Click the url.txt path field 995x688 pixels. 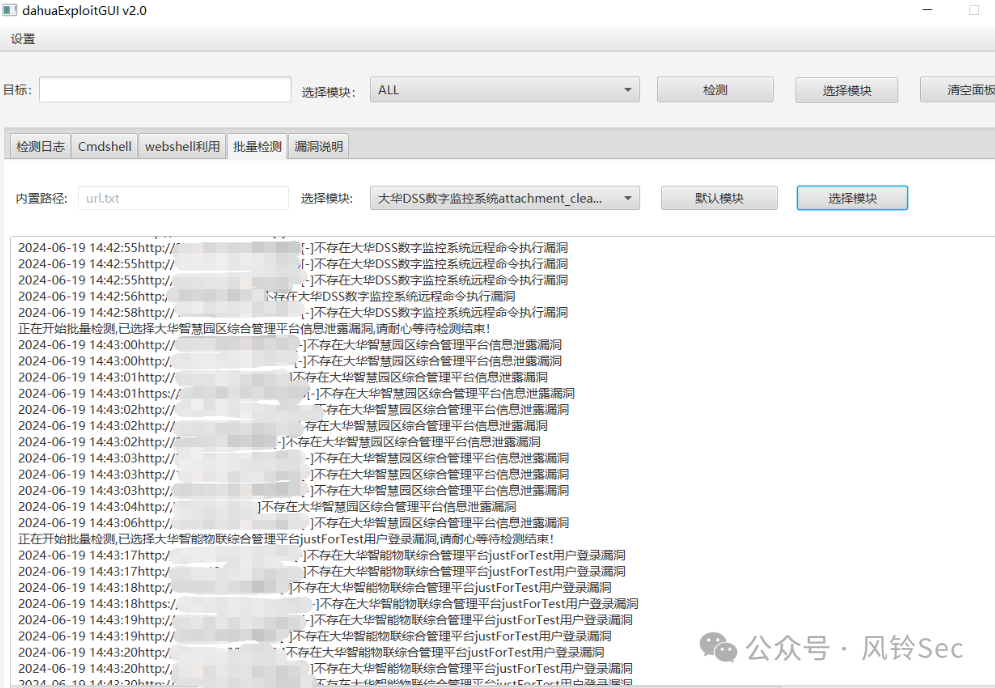click(183, 198)
